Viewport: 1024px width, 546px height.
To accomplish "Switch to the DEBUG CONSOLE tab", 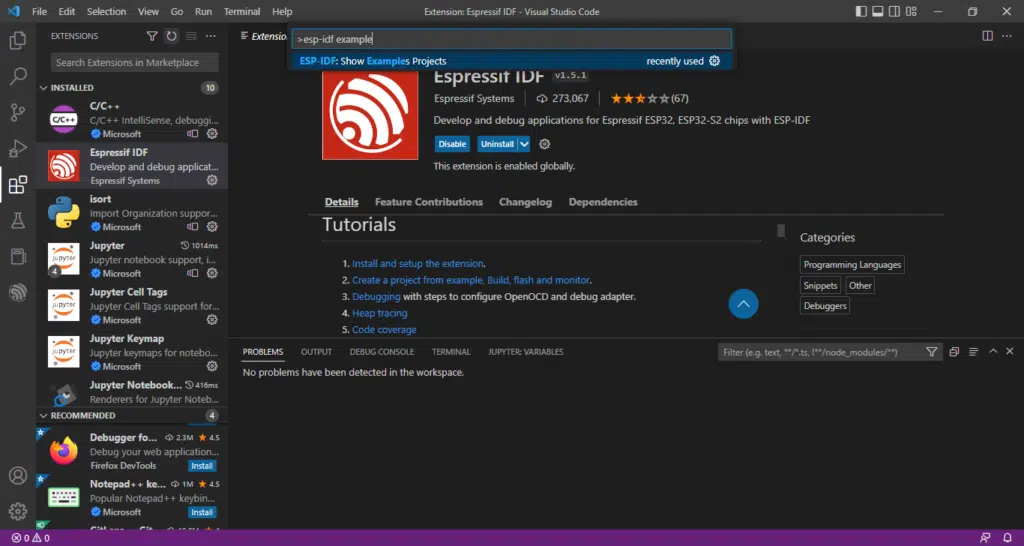I will click(382, 352).
